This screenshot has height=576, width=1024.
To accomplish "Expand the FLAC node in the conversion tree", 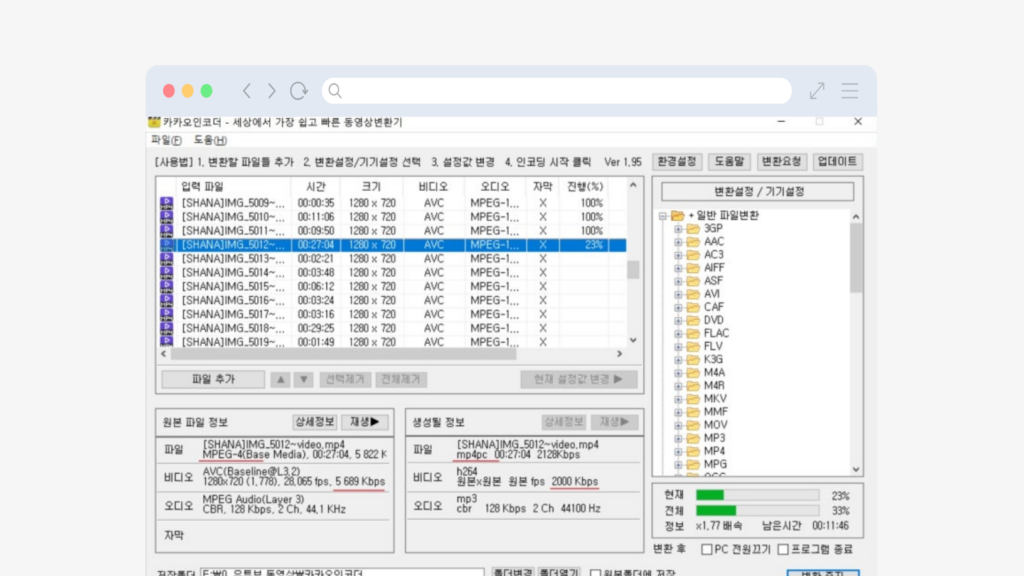I will (680, 333).
